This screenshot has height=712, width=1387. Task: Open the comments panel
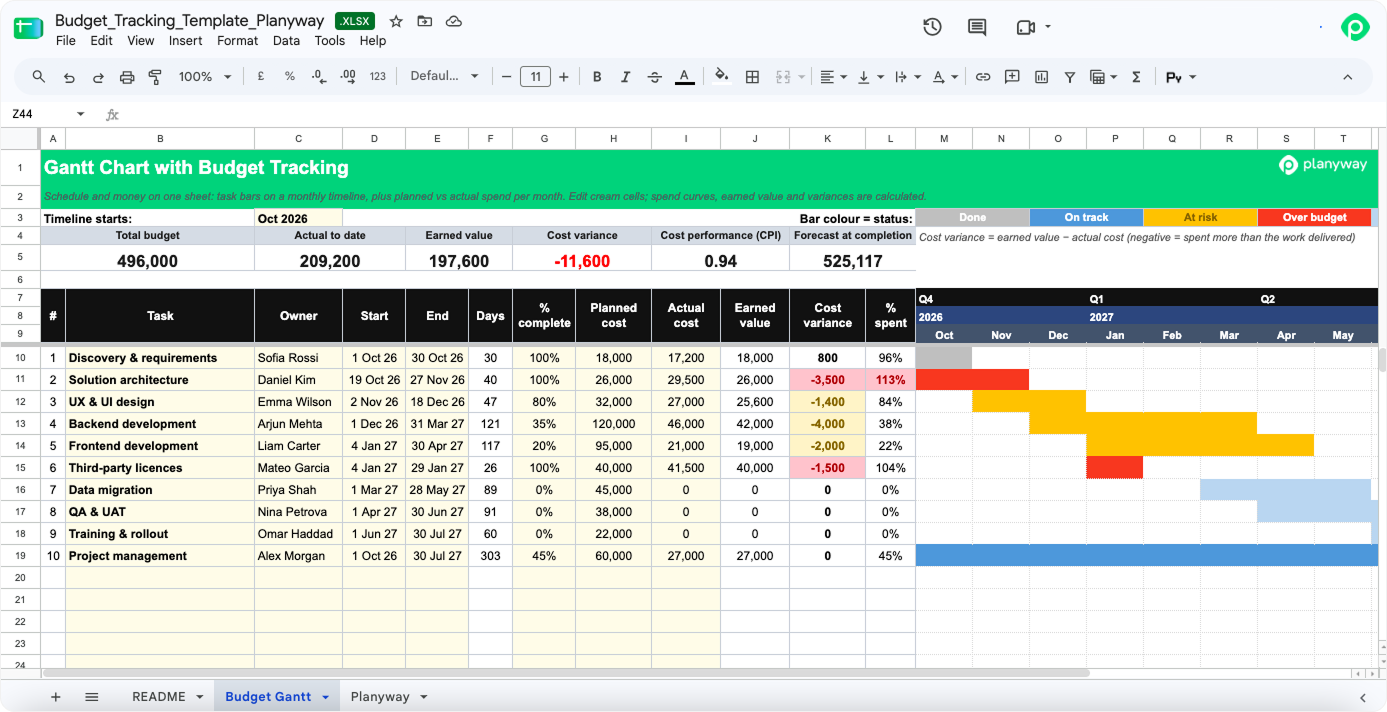tap(977, 27)
